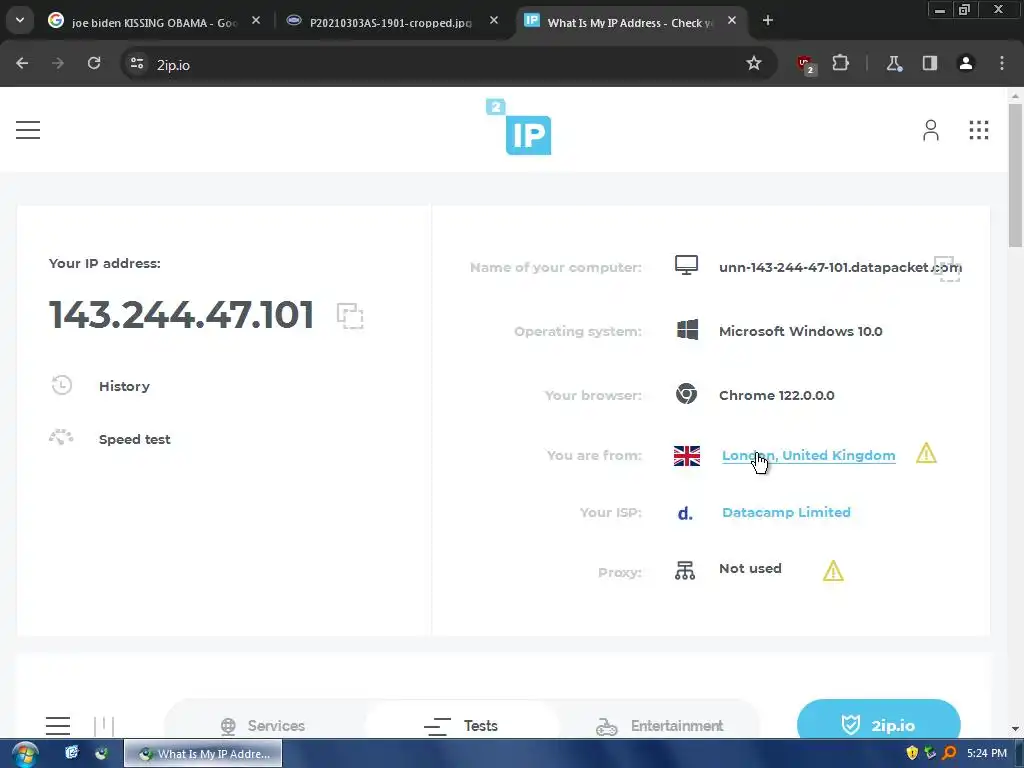This screenshot has width=1024, height=768.
Task: Open a new browser tab
Action: click(x=768, y=21)
